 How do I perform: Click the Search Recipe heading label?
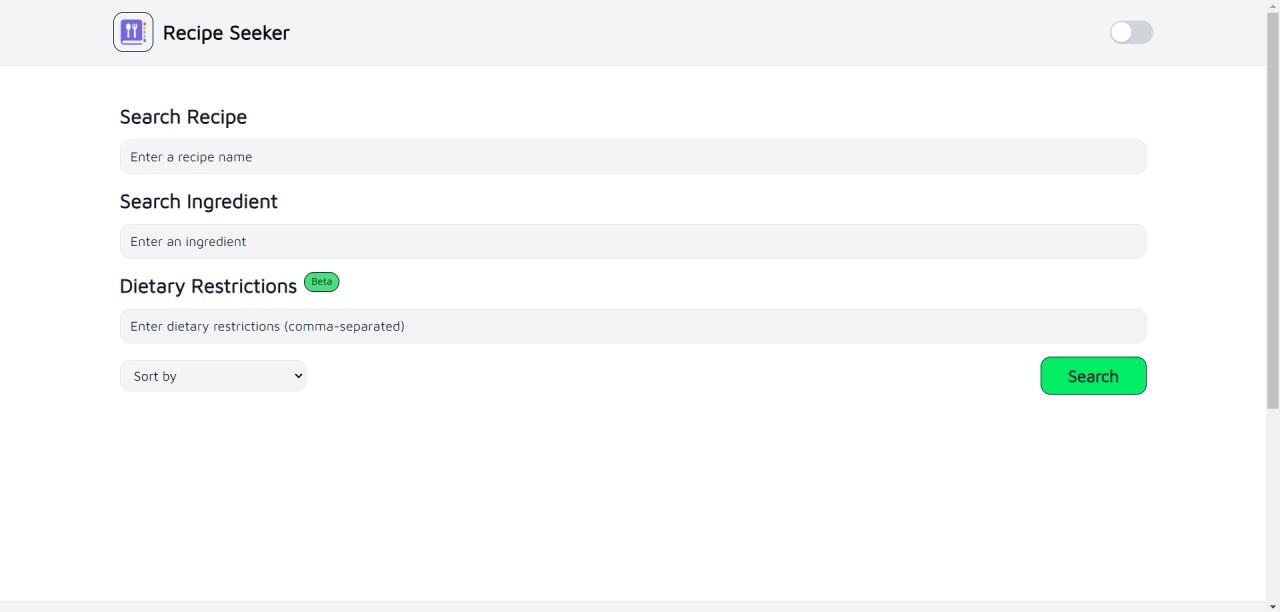183,117
